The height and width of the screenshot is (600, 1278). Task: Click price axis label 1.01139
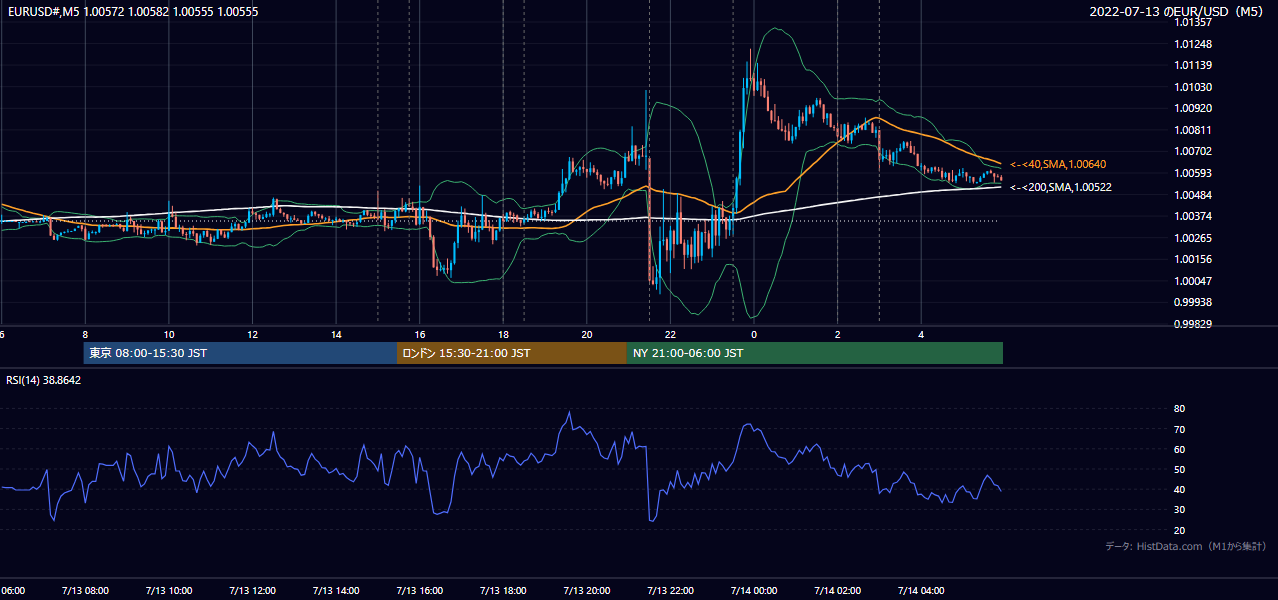coord(1193,65)
